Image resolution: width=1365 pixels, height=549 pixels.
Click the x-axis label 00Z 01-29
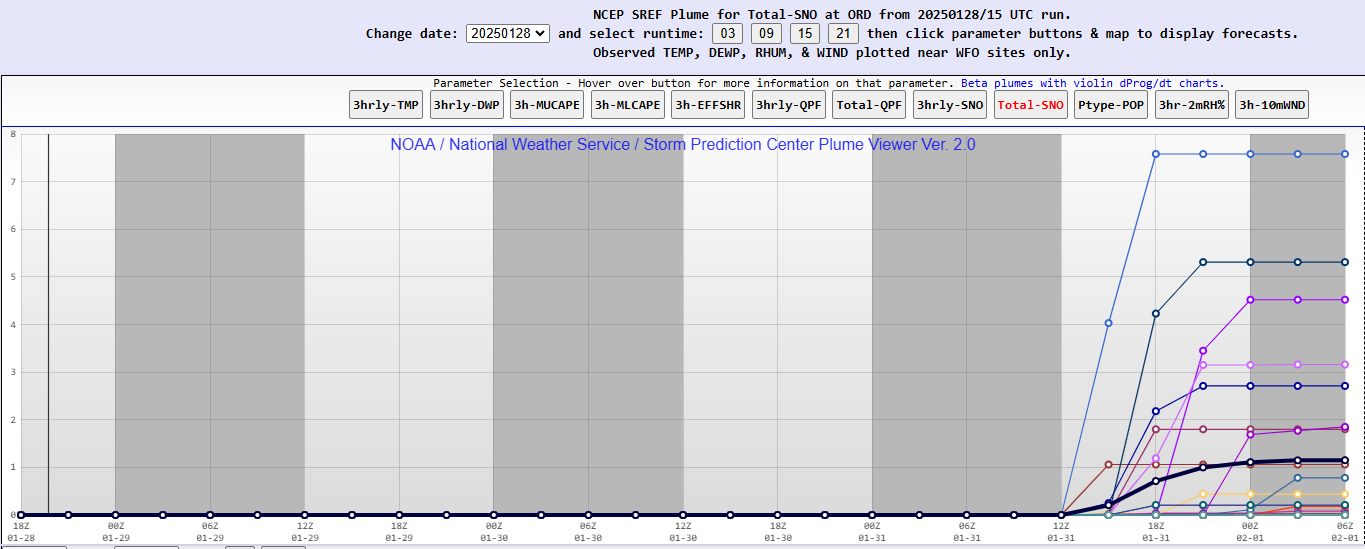(115, 531)
